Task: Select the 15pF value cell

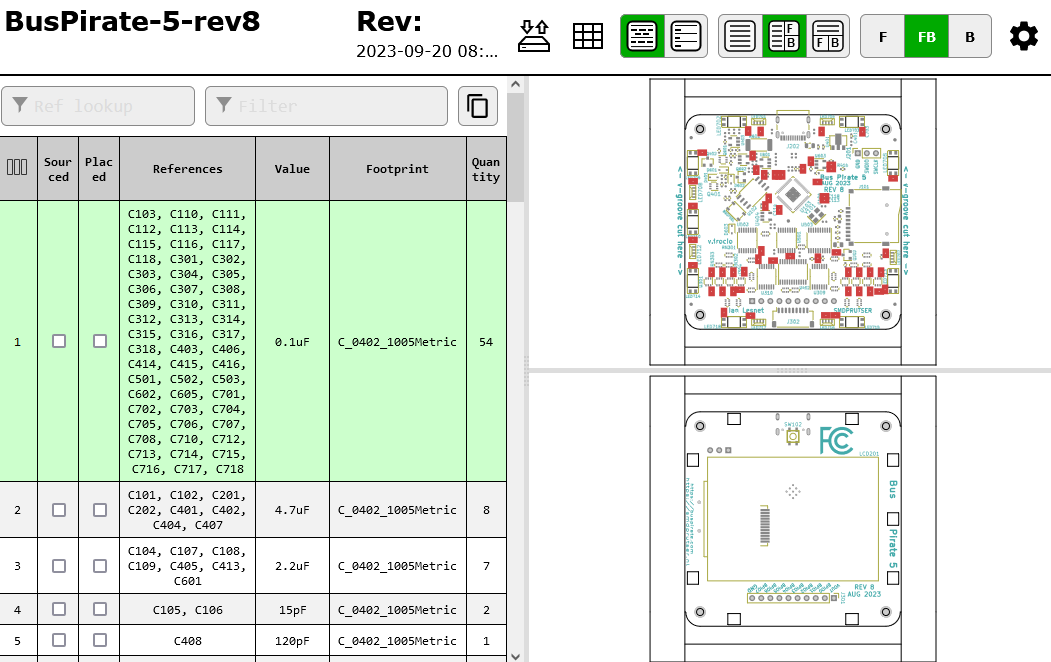Action: (292, 610)
